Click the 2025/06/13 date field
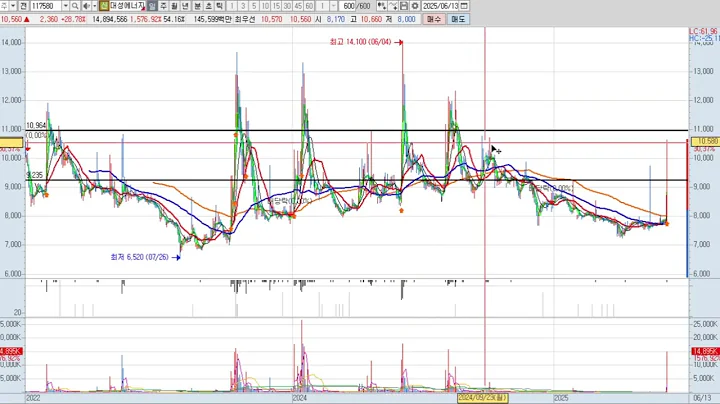Image resolution: width=720 pixels, height=404 pixels. coord(440,6)
